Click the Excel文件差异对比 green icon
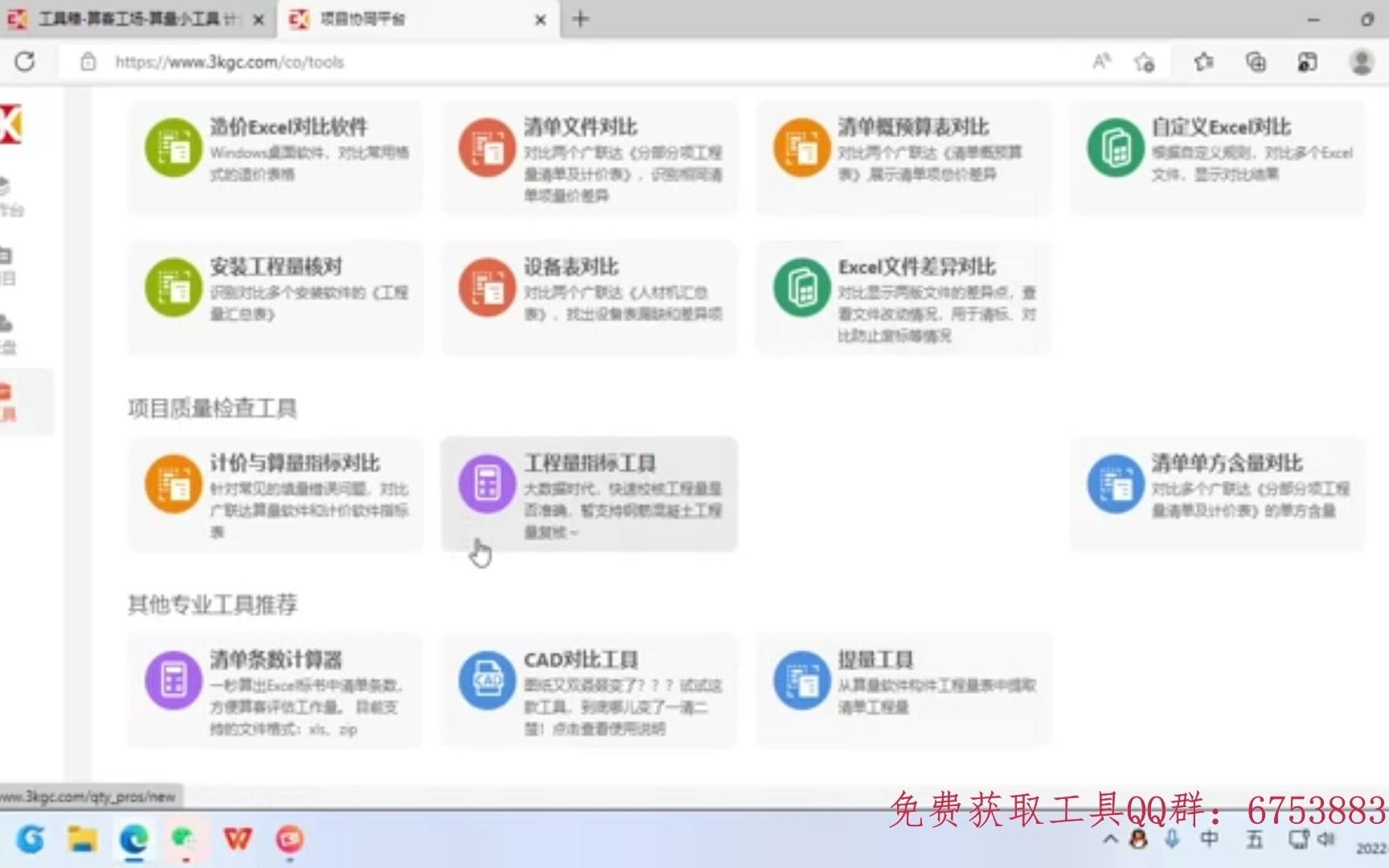Viewport: 1389px width, 868px height. point(801,287)
